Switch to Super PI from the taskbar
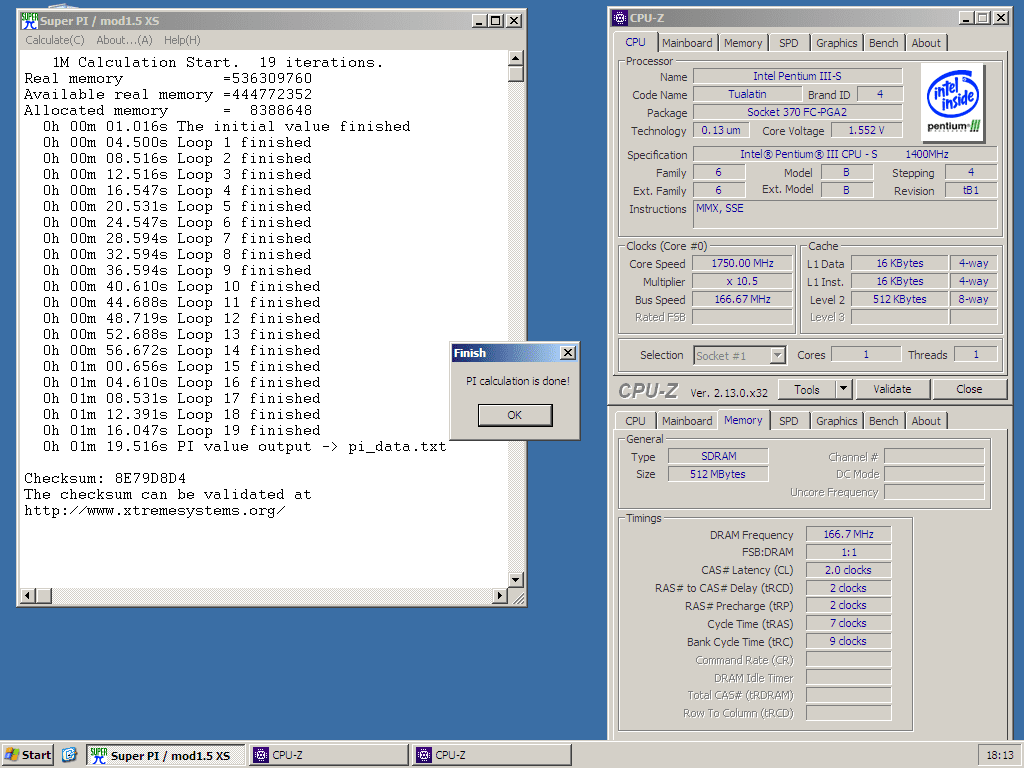1024x768 pixels. click(x=165, y=755)
